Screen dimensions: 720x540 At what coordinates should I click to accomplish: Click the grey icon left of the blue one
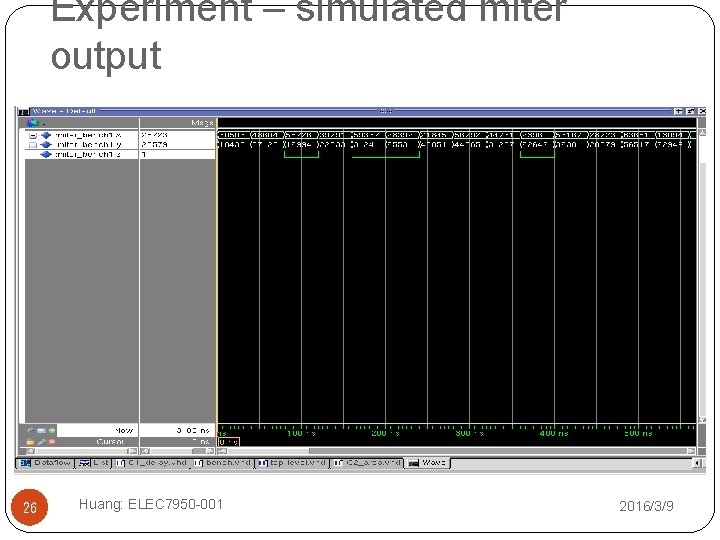point(30,431)
